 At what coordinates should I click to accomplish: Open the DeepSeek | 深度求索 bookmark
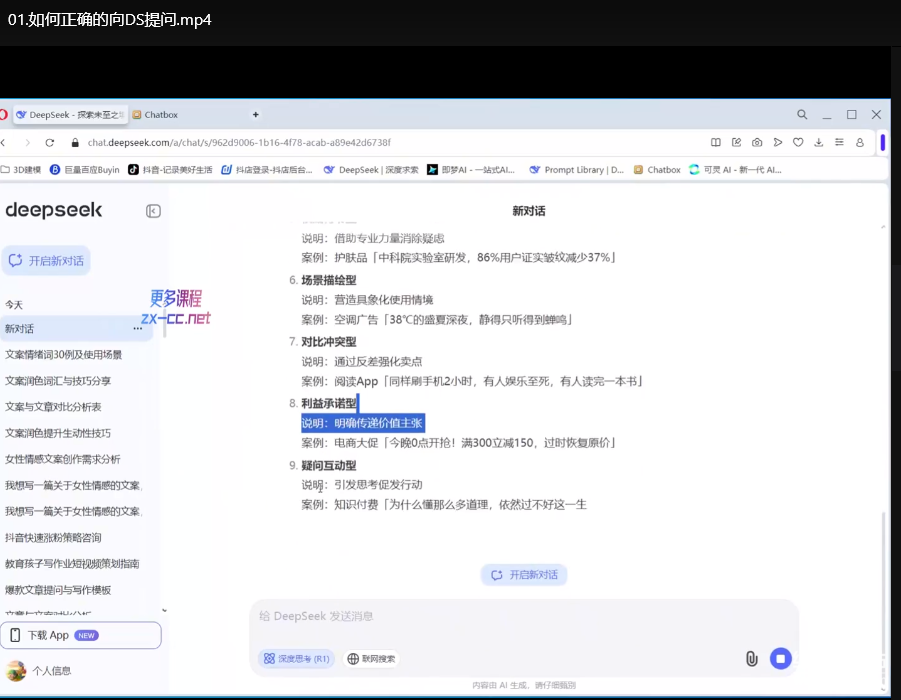pyautogui.click(x=371, y=170)
